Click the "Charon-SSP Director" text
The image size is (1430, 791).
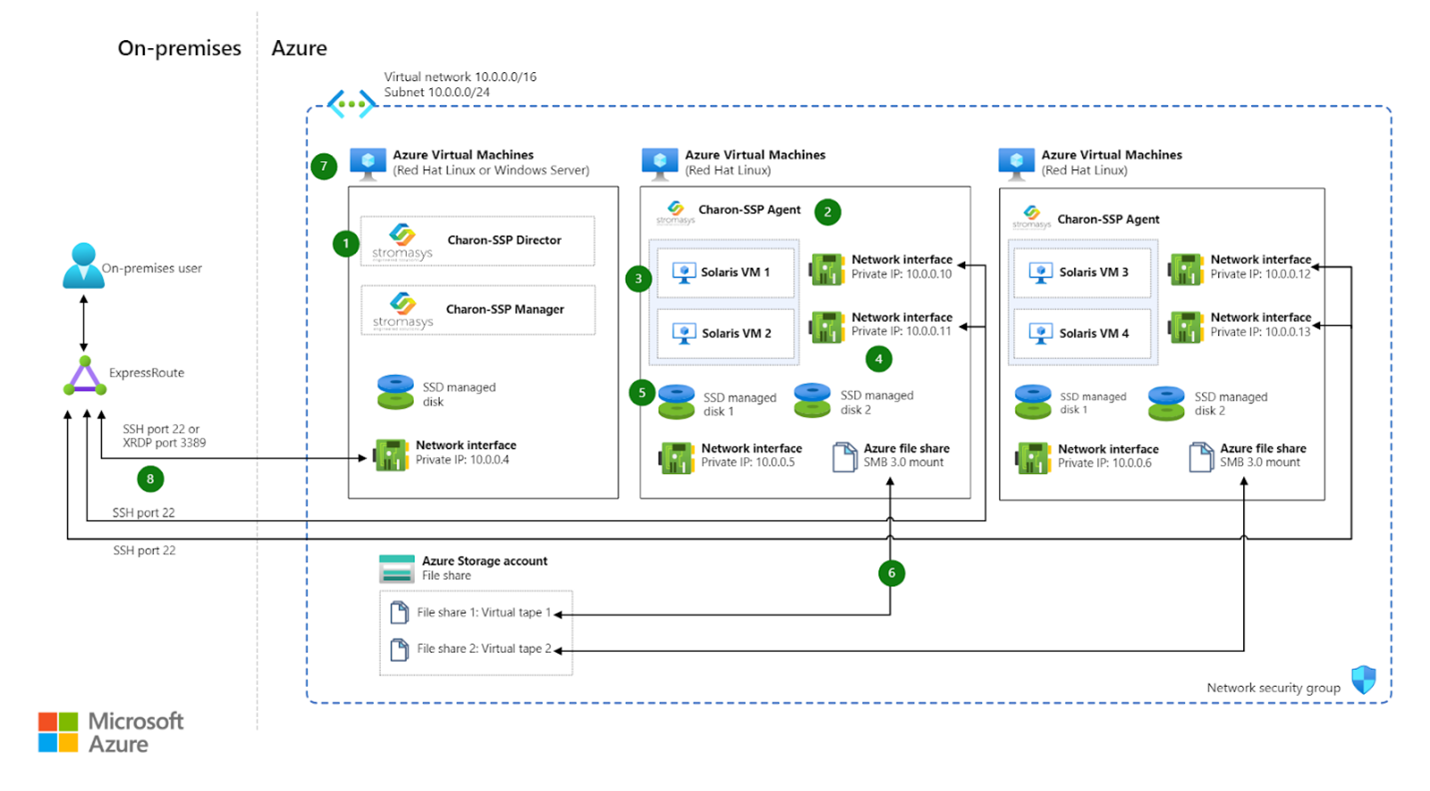[x=505, y=240]
